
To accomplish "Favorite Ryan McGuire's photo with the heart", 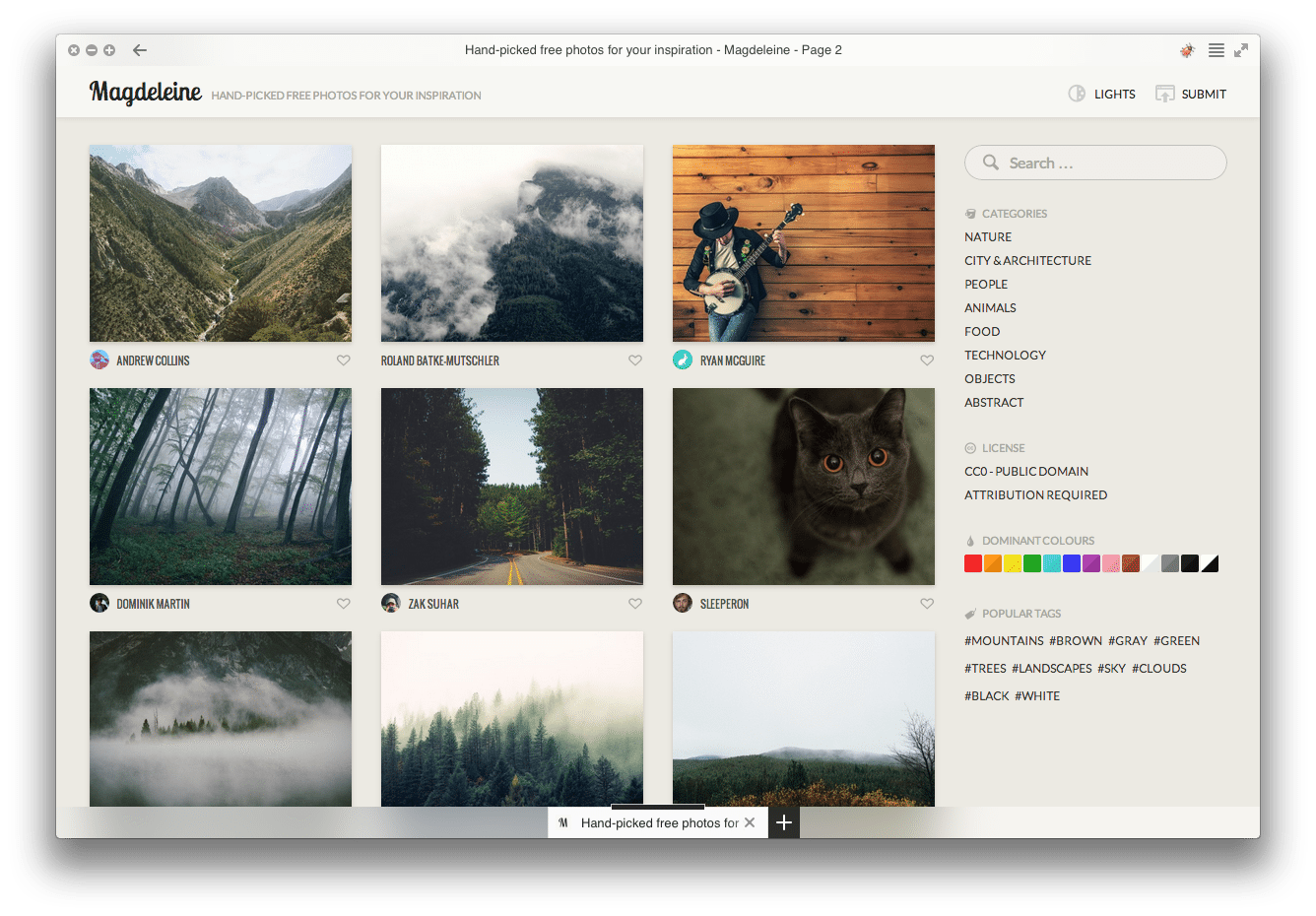I will pos(927,360).
